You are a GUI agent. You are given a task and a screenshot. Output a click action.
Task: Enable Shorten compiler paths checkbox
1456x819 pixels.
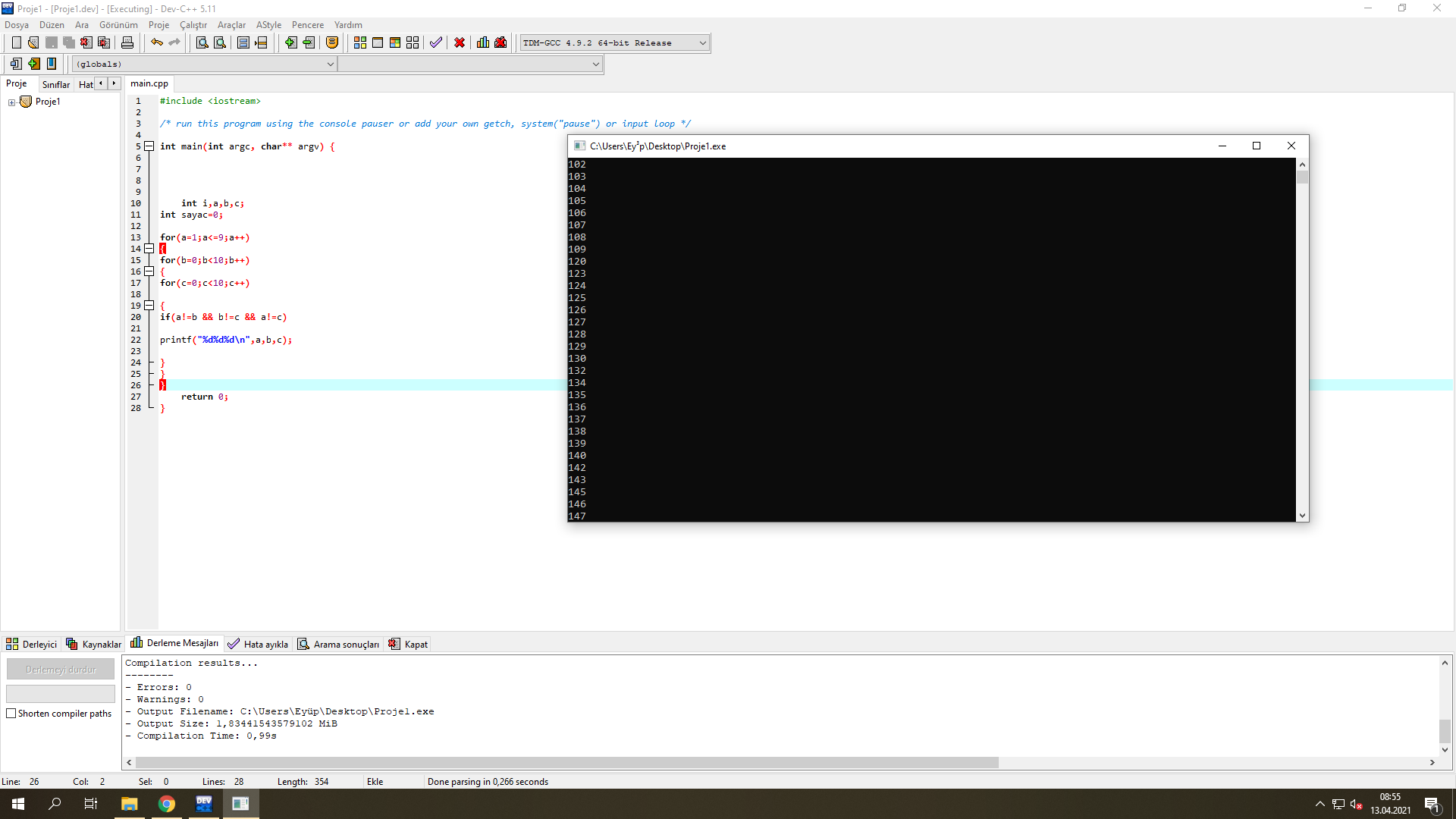[11, 714]
